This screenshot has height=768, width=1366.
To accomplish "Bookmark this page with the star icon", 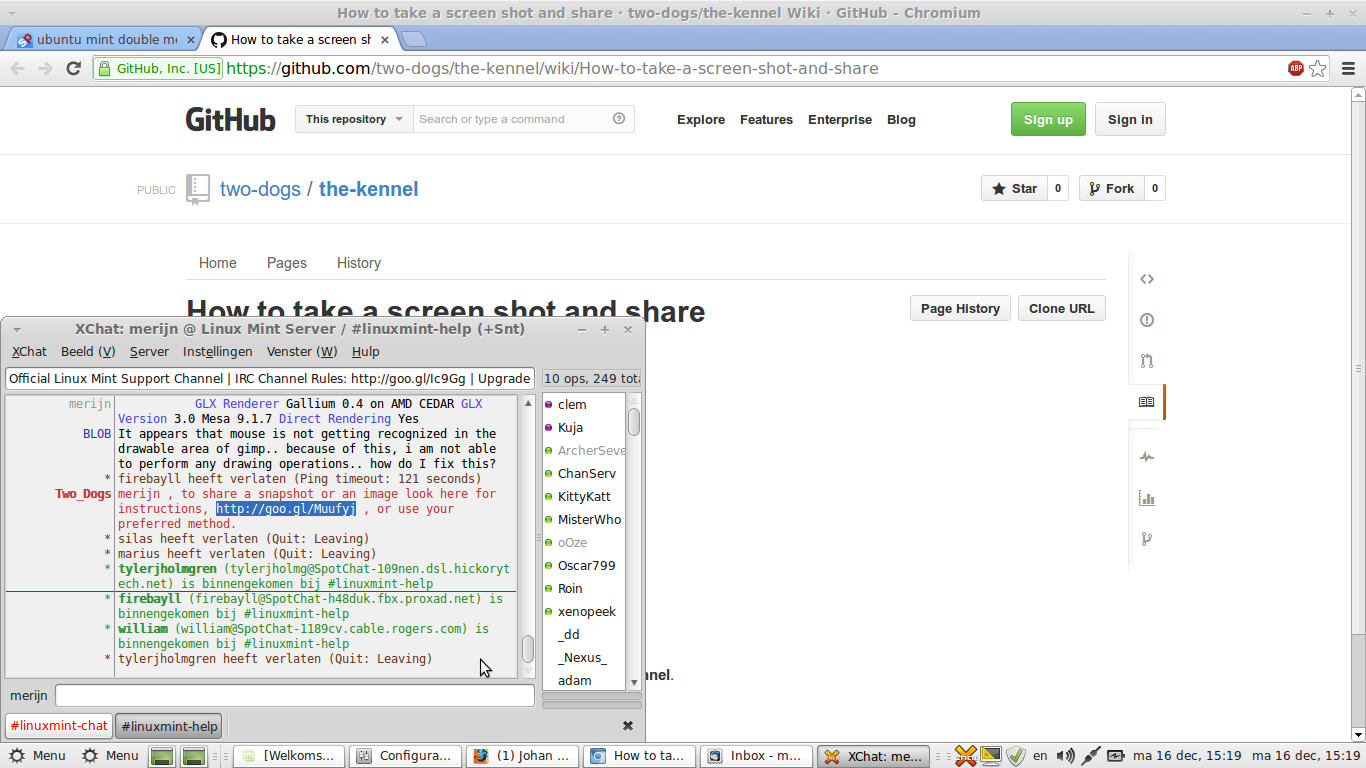I will [x=1318, y=68].
